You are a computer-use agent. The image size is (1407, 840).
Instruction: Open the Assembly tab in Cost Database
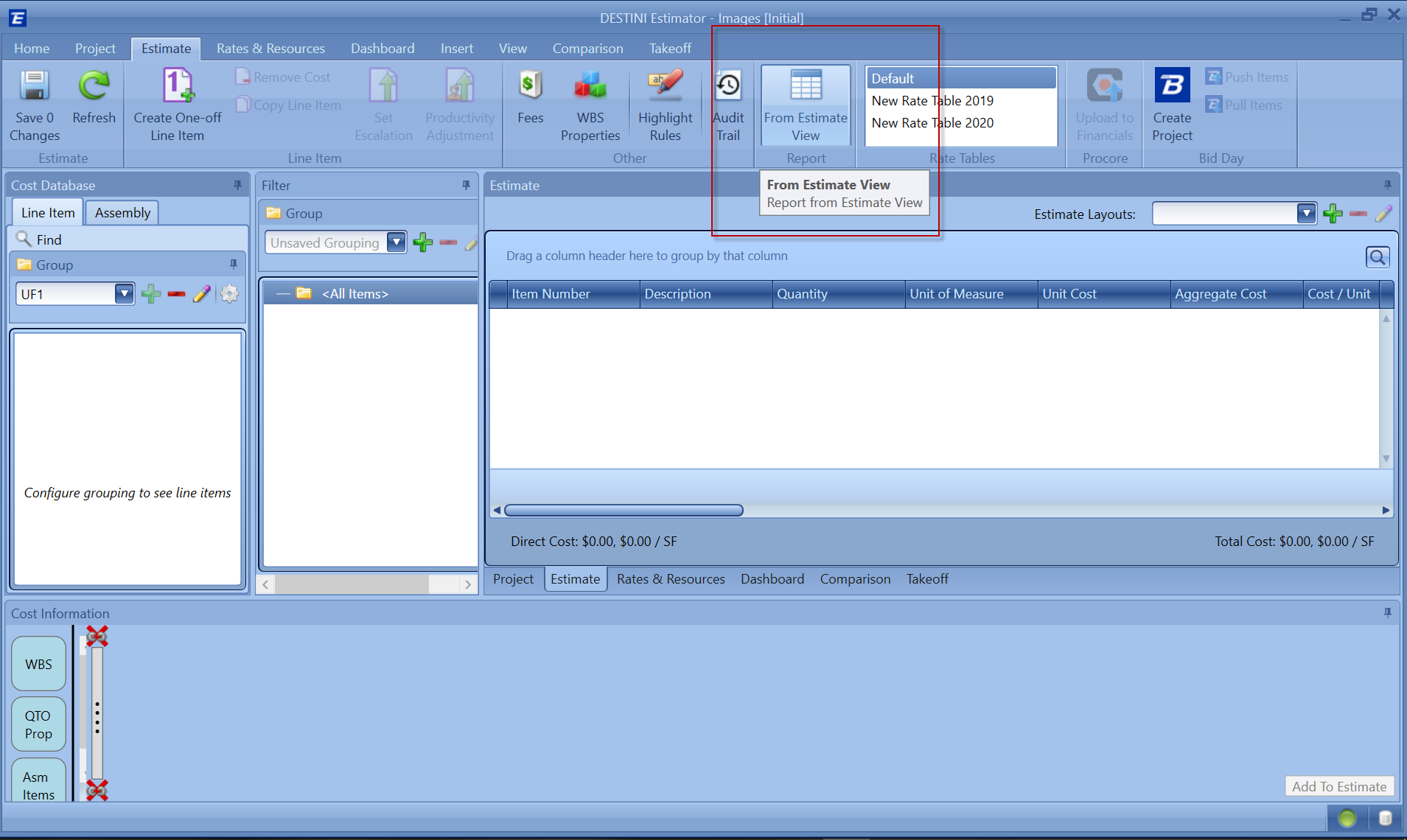click(122, 212)
